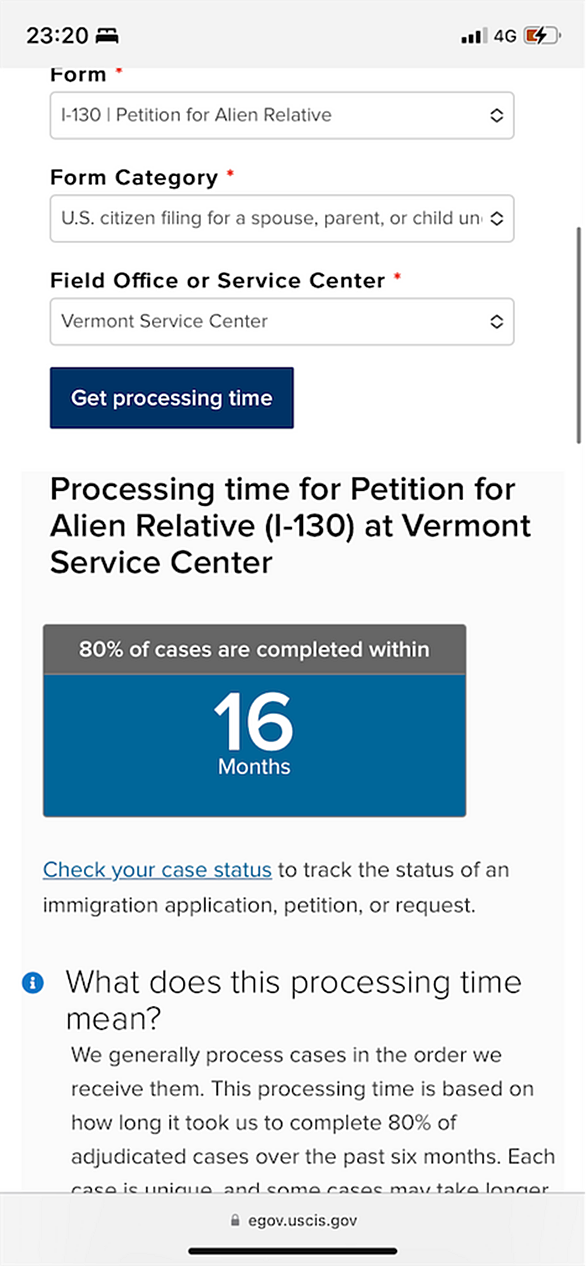Tap the 23:20 clock in the status bar
The width and height of the screenshot is (586, 1266).
click(x=56, y=36)
